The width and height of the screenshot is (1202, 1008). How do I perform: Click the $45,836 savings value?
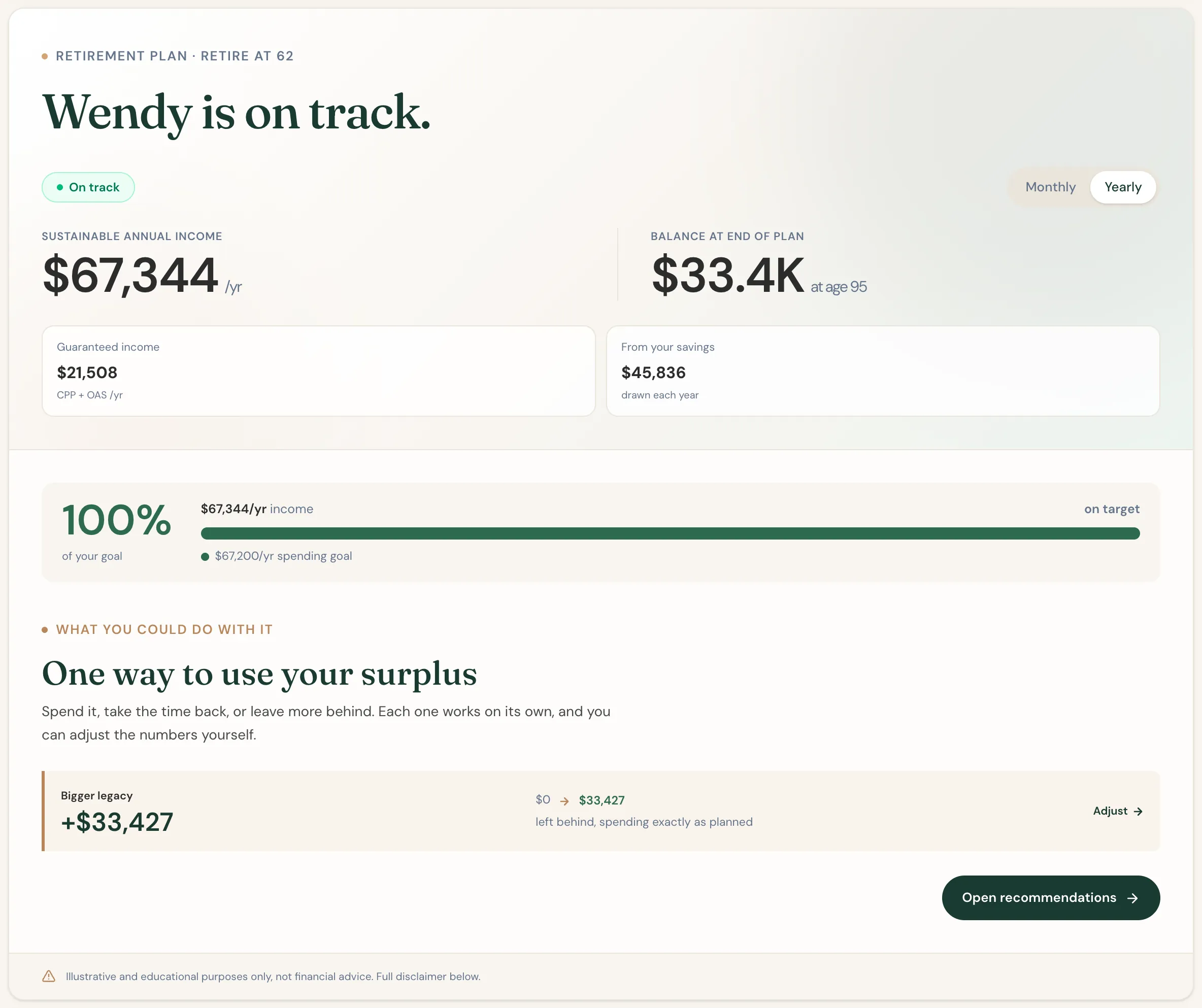[x=653, y=373]
